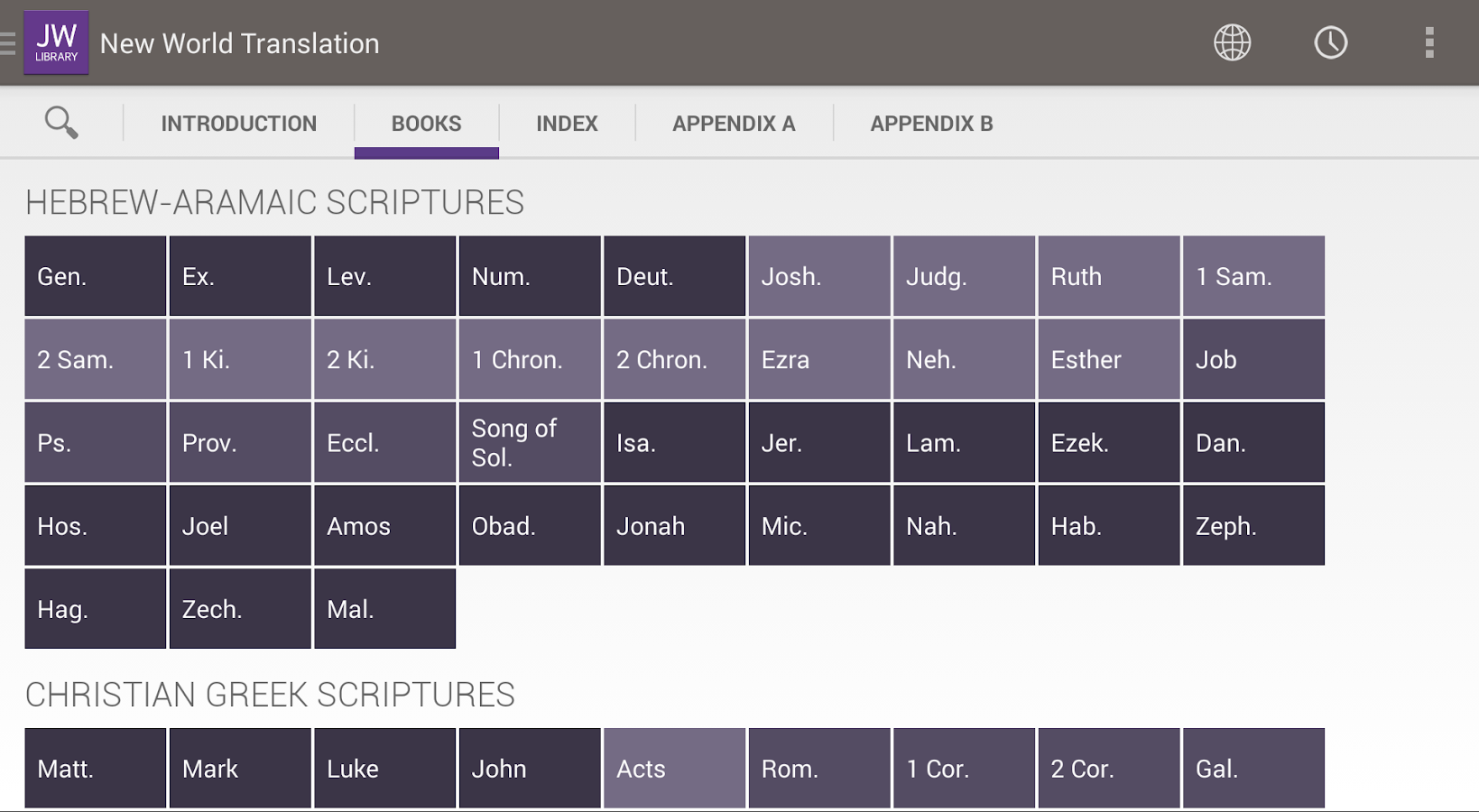Switch to the INDEX tab
The height and width of the screenshot is (812, 1479).
pos(567,123)
